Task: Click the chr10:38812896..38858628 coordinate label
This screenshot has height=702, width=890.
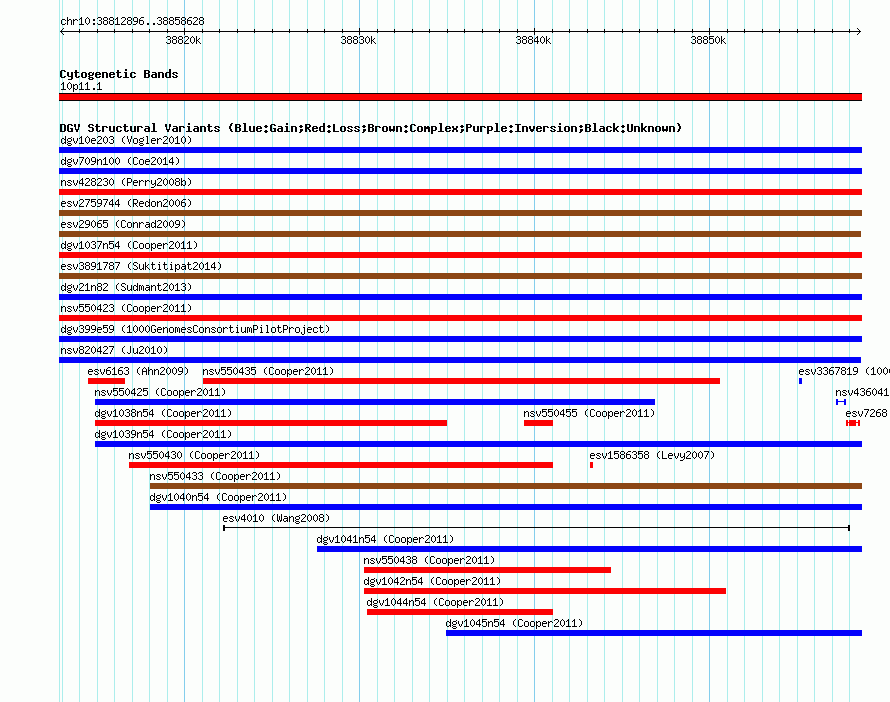Action: 132,21
